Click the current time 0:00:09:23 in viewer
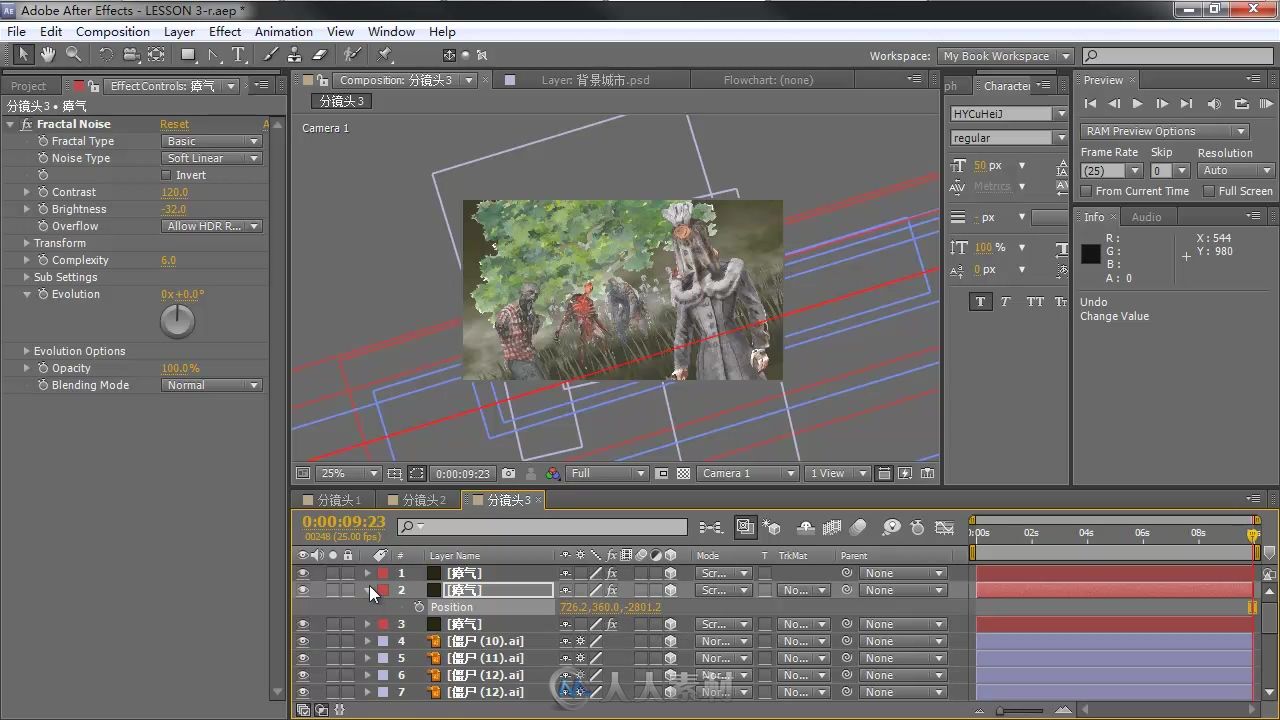 [x=463, y=474]
